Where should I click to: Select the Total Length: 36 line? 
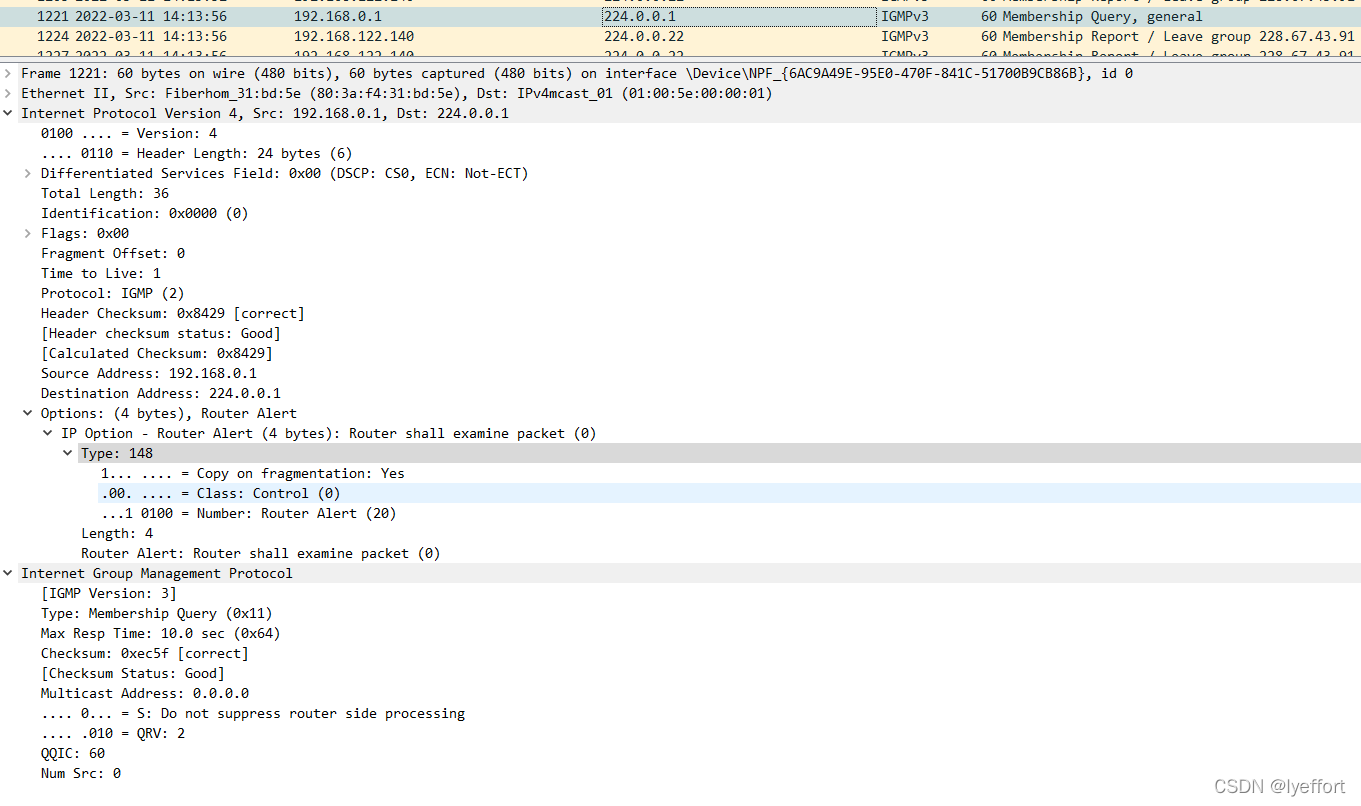coord(105,193)
